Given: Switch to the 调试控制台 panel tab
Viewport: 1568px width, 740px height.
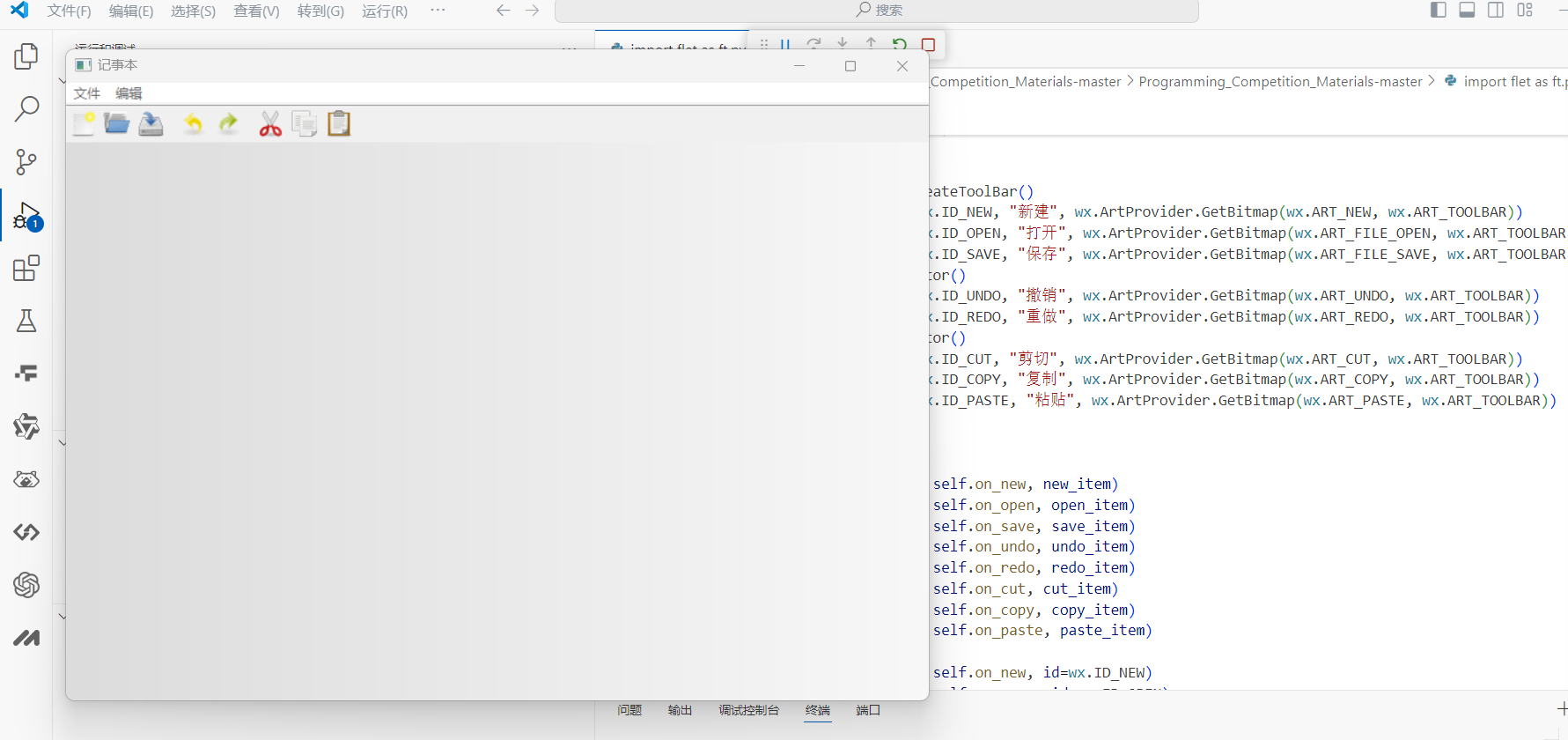Looking at the screenshot, I should (748, 710).
